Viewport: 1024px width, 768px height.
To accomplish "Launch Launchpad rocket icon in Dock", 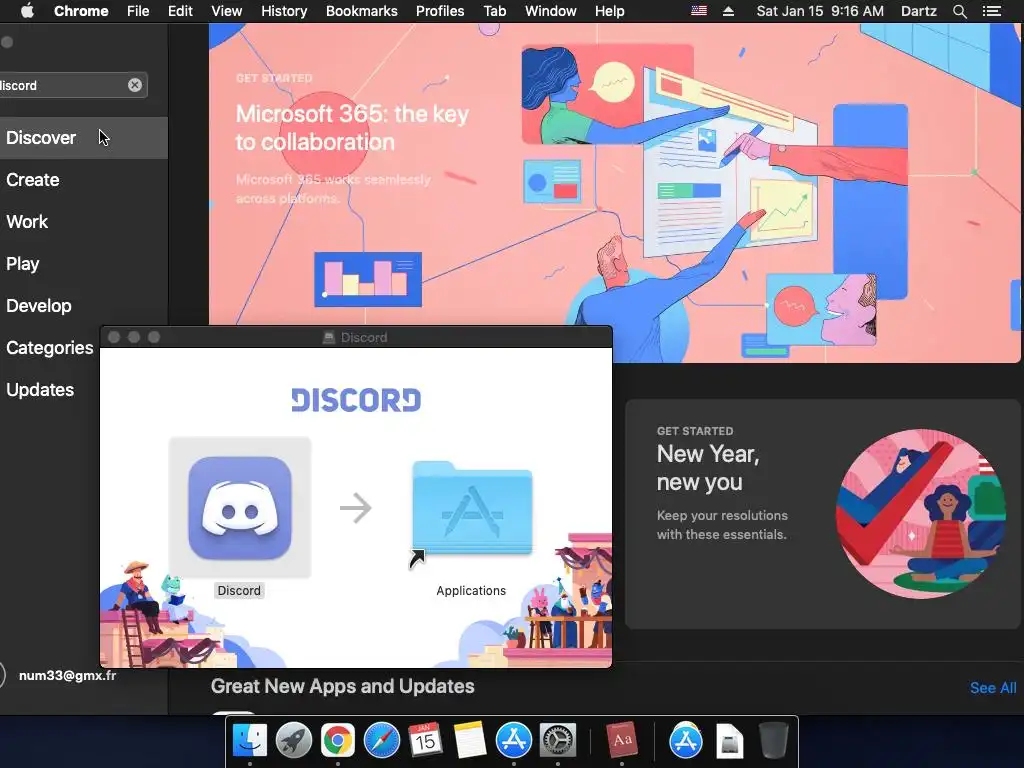I will tap(294, 741).
